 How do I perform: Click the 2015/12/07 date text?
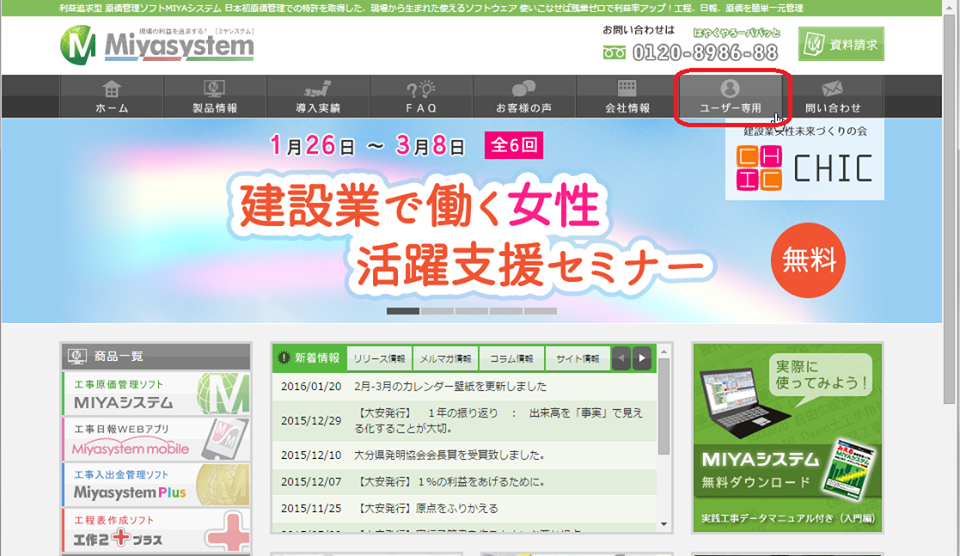pyautogui.click(x=311, y=482)
